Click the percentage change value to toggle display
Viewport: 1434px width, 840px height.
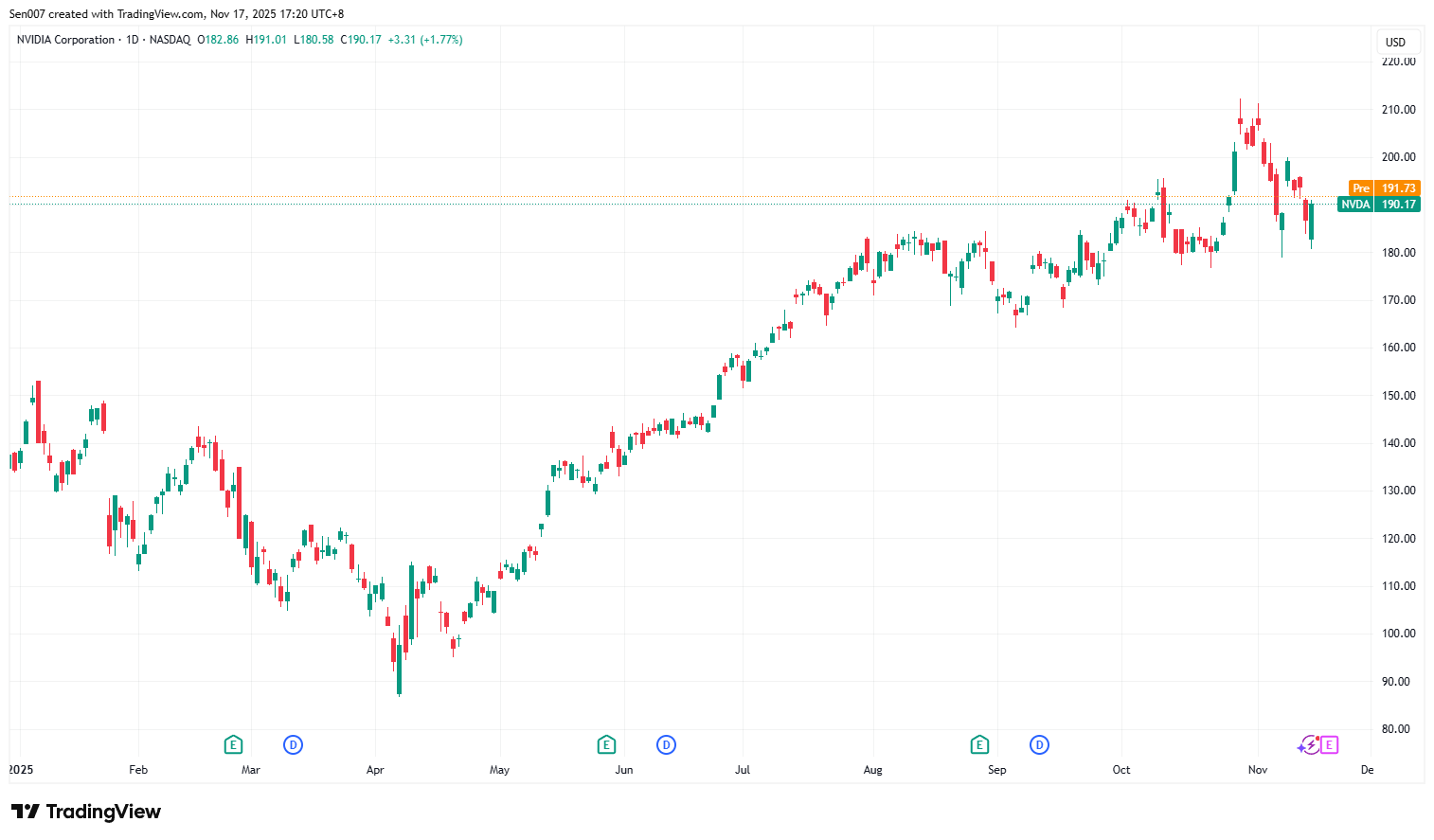tap(440, 40)
